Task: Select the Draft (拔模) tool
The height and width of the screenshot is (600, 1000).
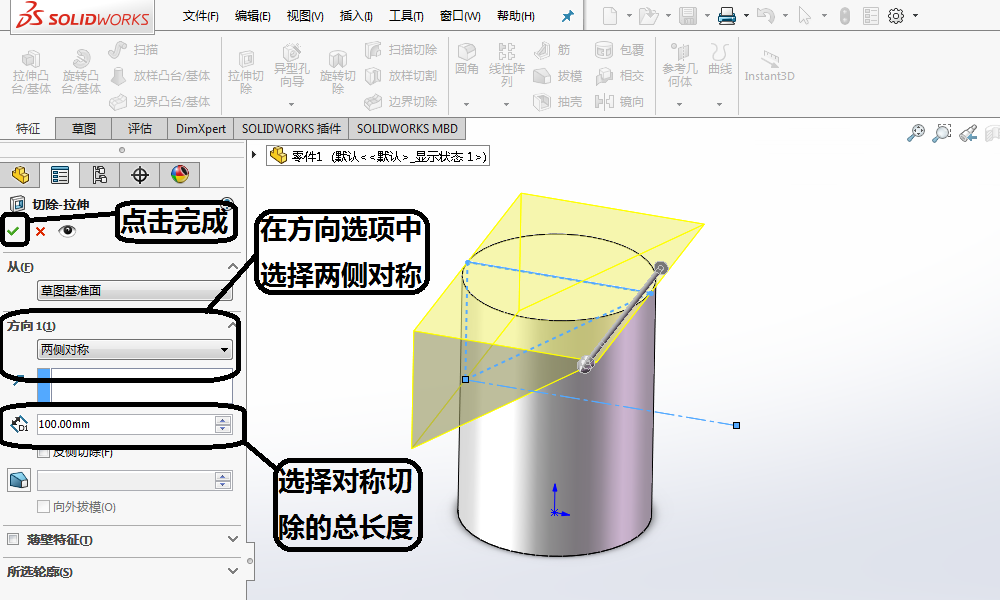Action: [x=557, y=76]
